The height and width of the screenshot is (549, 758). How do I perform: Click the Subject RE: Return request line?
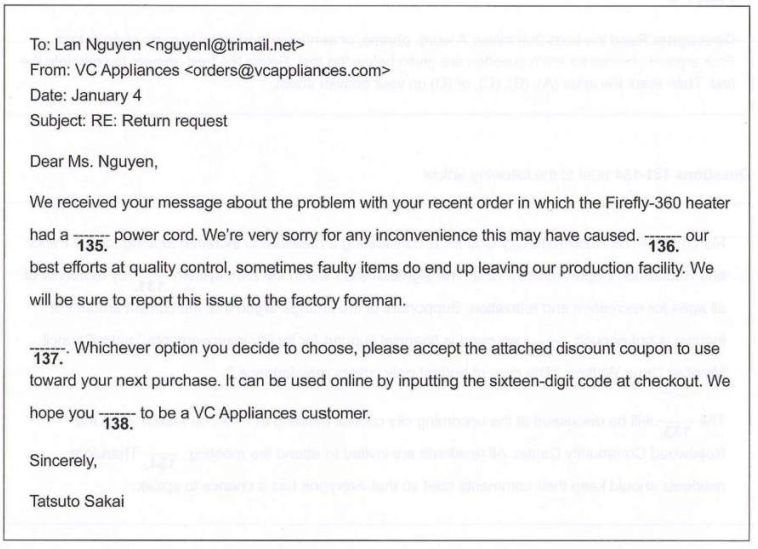128,121
